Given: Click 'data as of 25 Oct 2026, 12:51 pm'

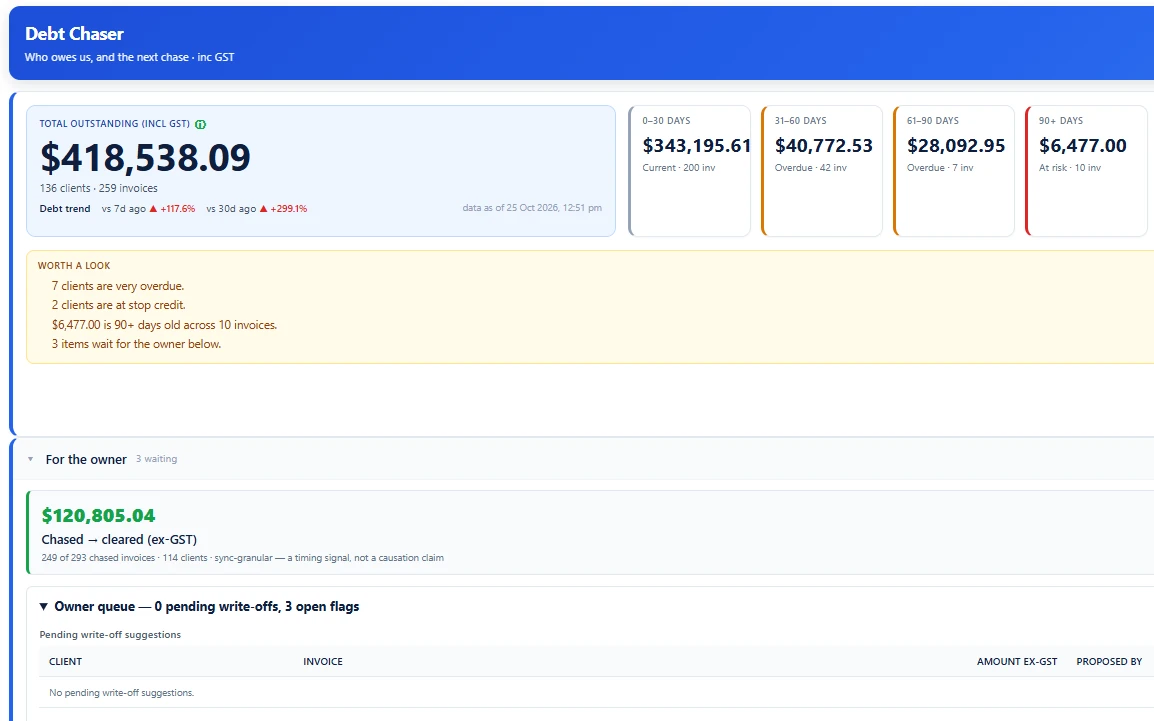Looking at the screenshot, I should click(532, 208).
